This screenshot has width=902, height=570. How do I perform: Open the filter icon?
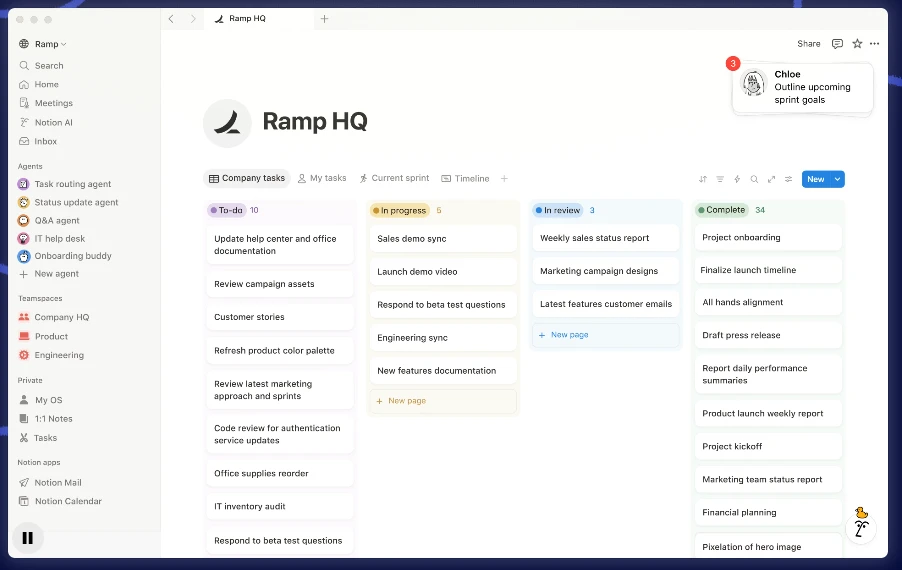(720, 179)
